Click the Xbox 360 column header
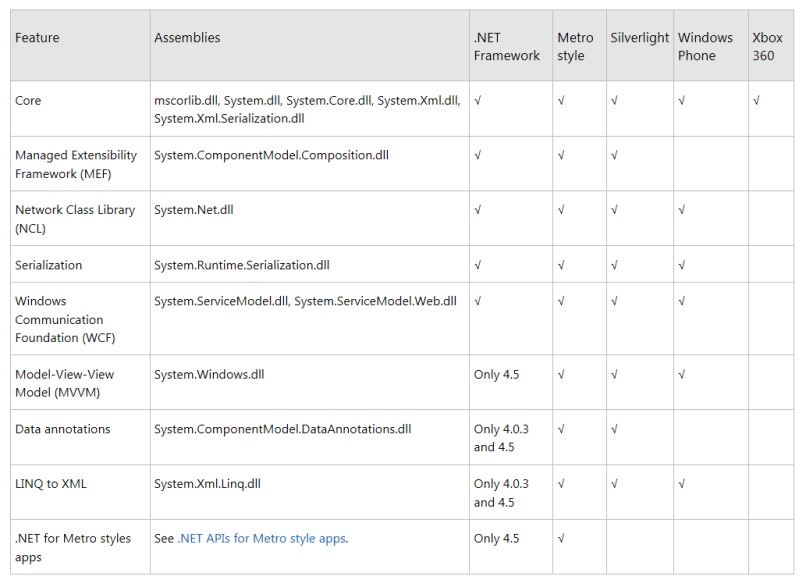This screenshot has width=800, height=580. [764, 47]
